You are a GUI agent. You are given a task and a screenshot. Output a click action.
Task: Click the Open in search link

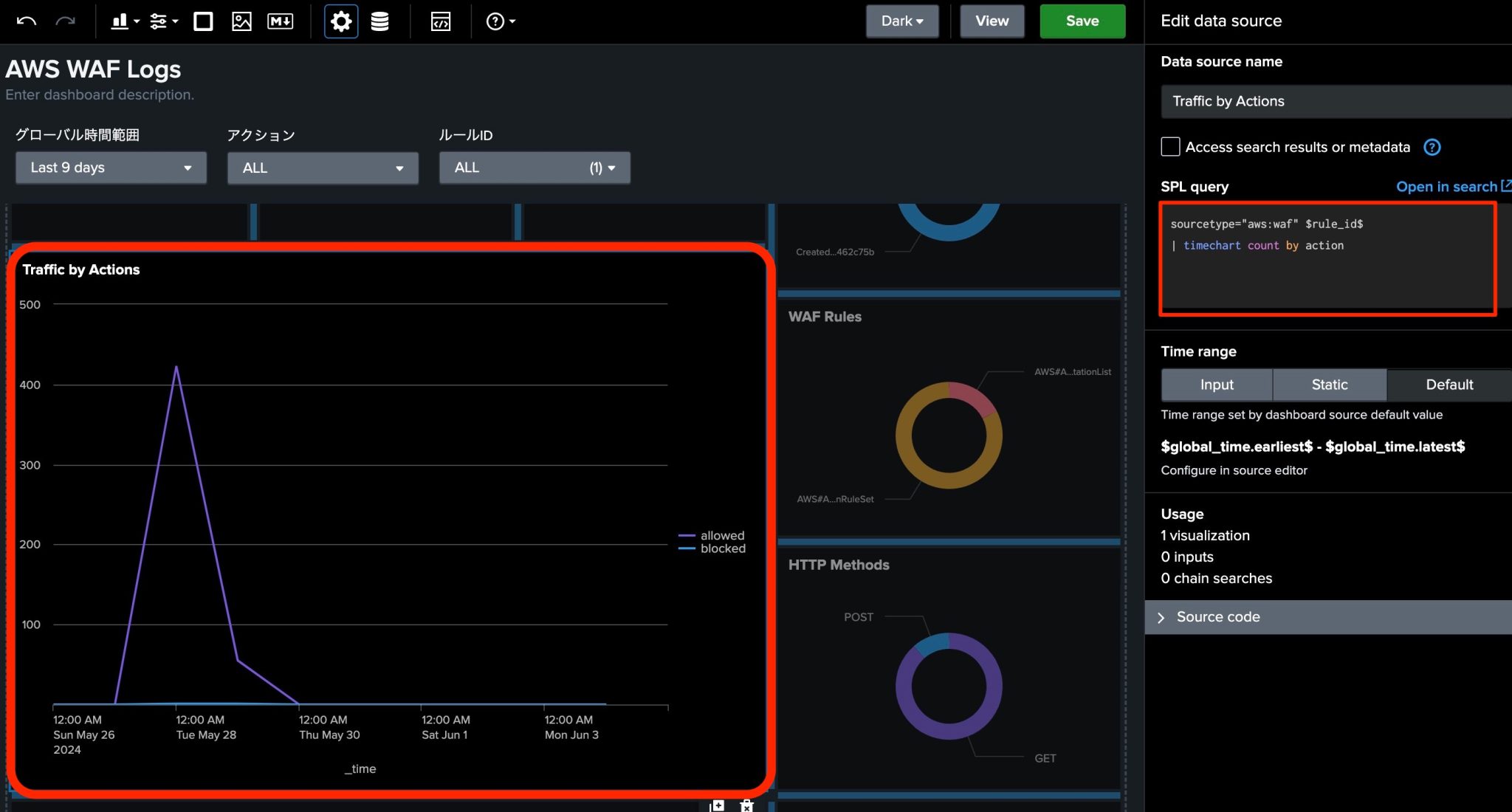point(1446,186)
